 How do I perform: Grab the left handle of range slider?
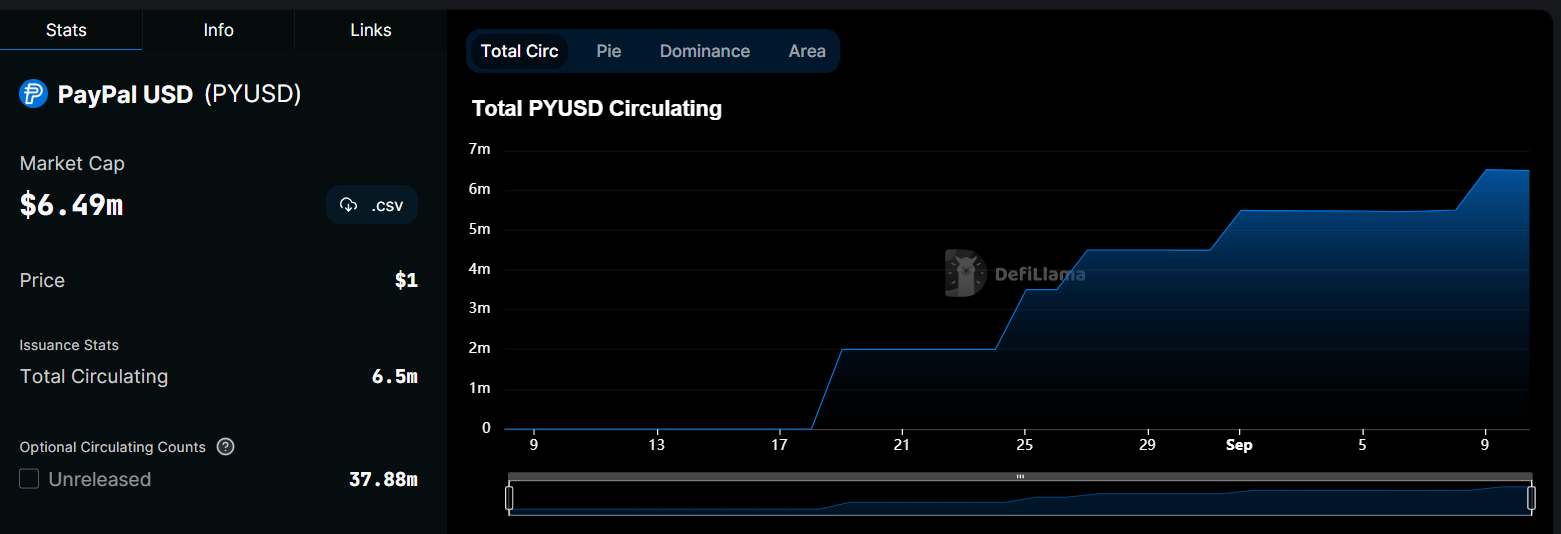(509, 497)
